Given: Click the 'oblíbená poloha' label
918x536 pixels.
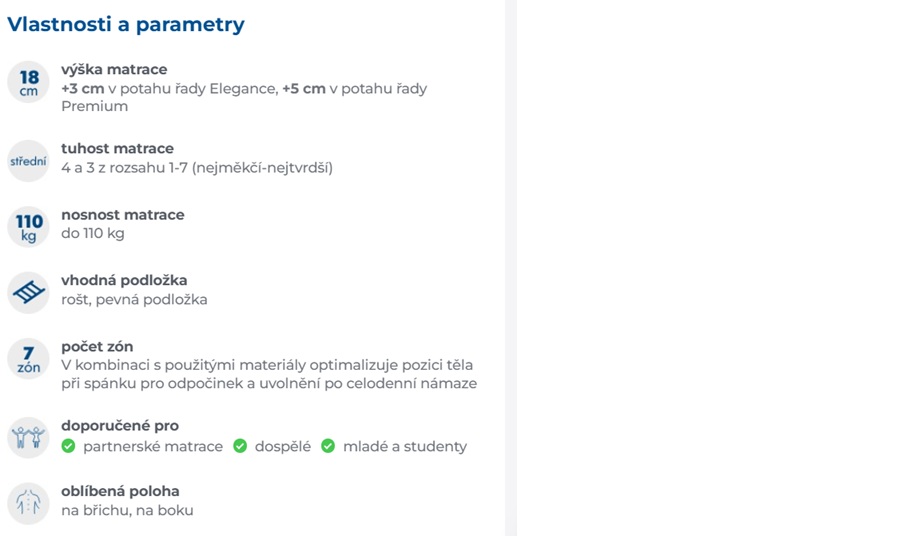Looking at the screenshot, I should click(120, 491).
